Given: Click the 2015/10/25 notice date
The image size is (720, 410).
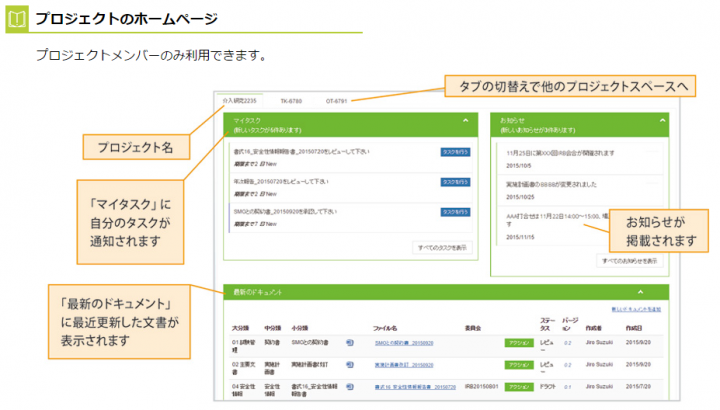Looking at the screenshot, I should pos(520,197).
